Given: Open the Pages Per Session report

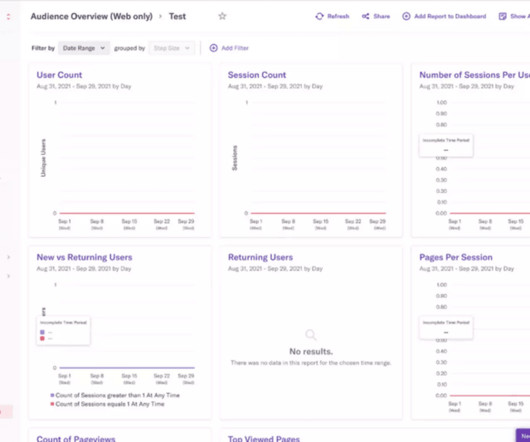Looking at the screenshot, I should click(x=456, y=257).
